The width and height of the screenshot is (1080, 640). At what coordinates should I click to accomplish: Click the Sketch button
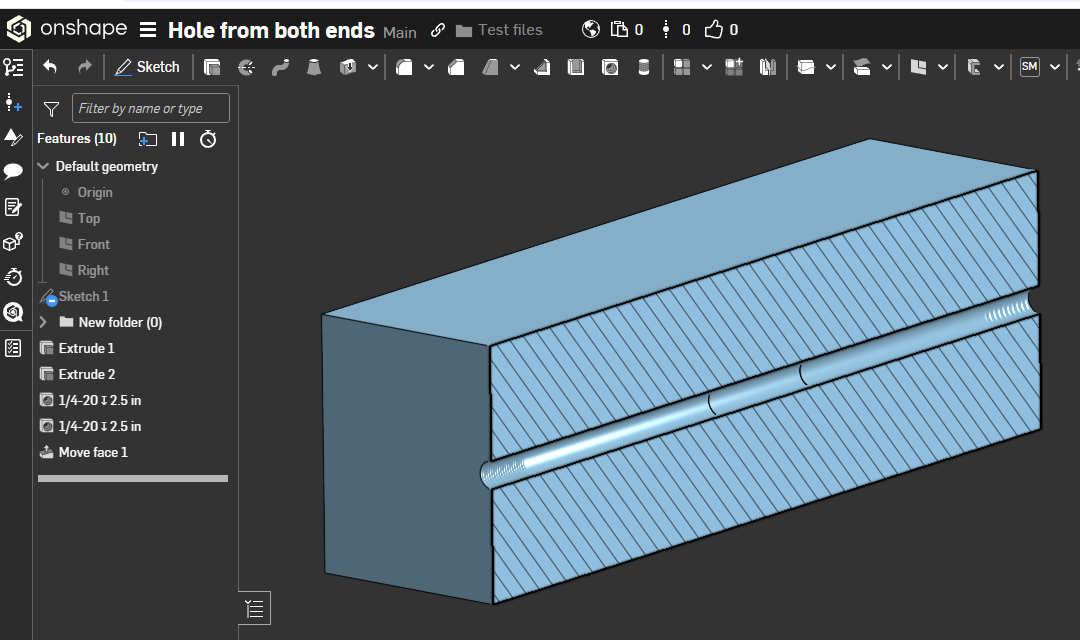[147, 67]
